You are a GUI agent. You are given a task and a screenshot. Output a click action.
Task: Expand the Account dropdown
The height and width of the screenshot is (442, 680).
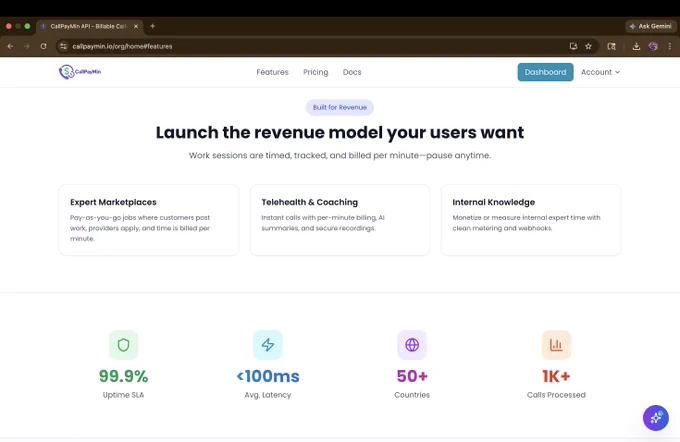point(601,72)
